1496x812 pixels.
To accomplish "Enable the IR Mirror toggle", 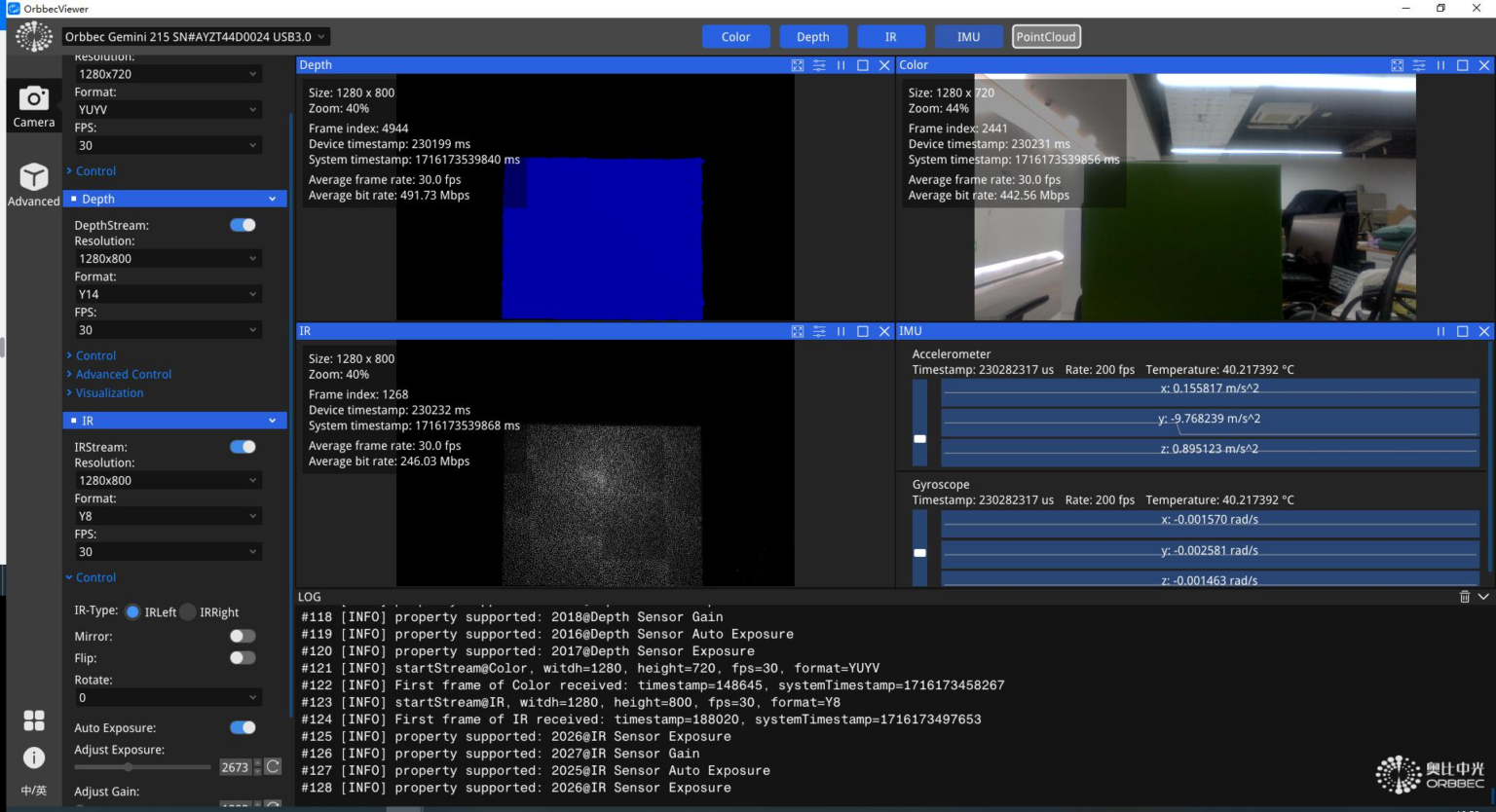I will point(243,636).
